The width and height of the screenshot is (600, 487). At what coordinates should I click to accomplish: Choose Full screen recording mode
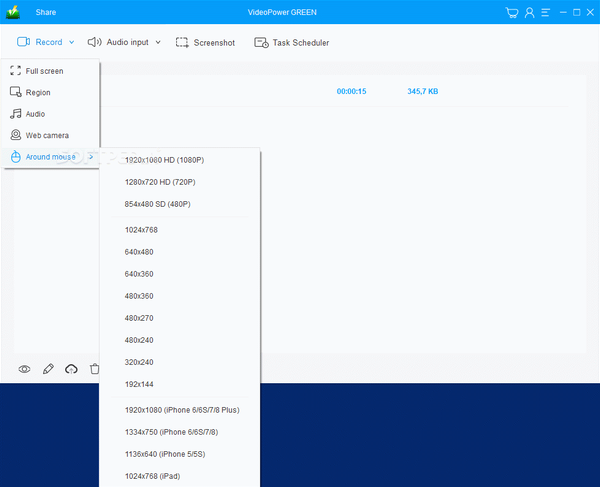click(51, 71)
